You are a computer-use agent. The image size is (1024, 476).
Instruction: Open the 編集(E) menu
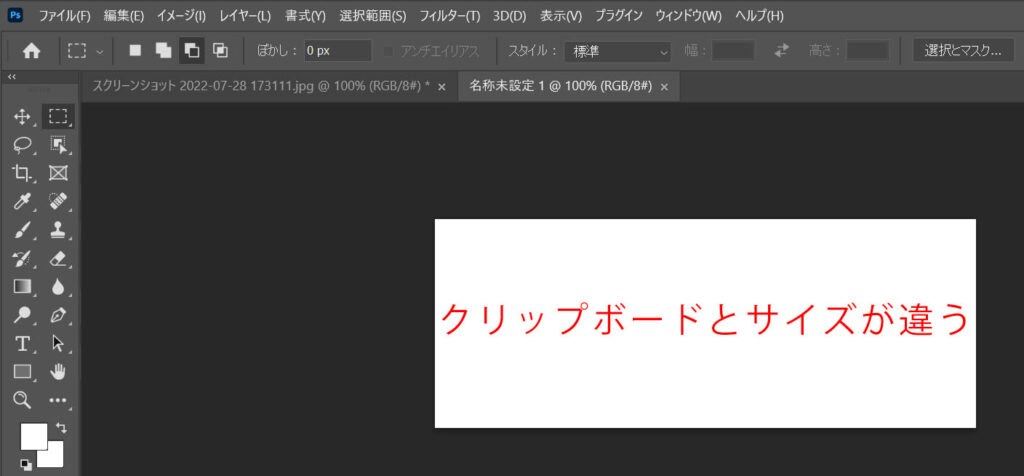click(123, 16)
